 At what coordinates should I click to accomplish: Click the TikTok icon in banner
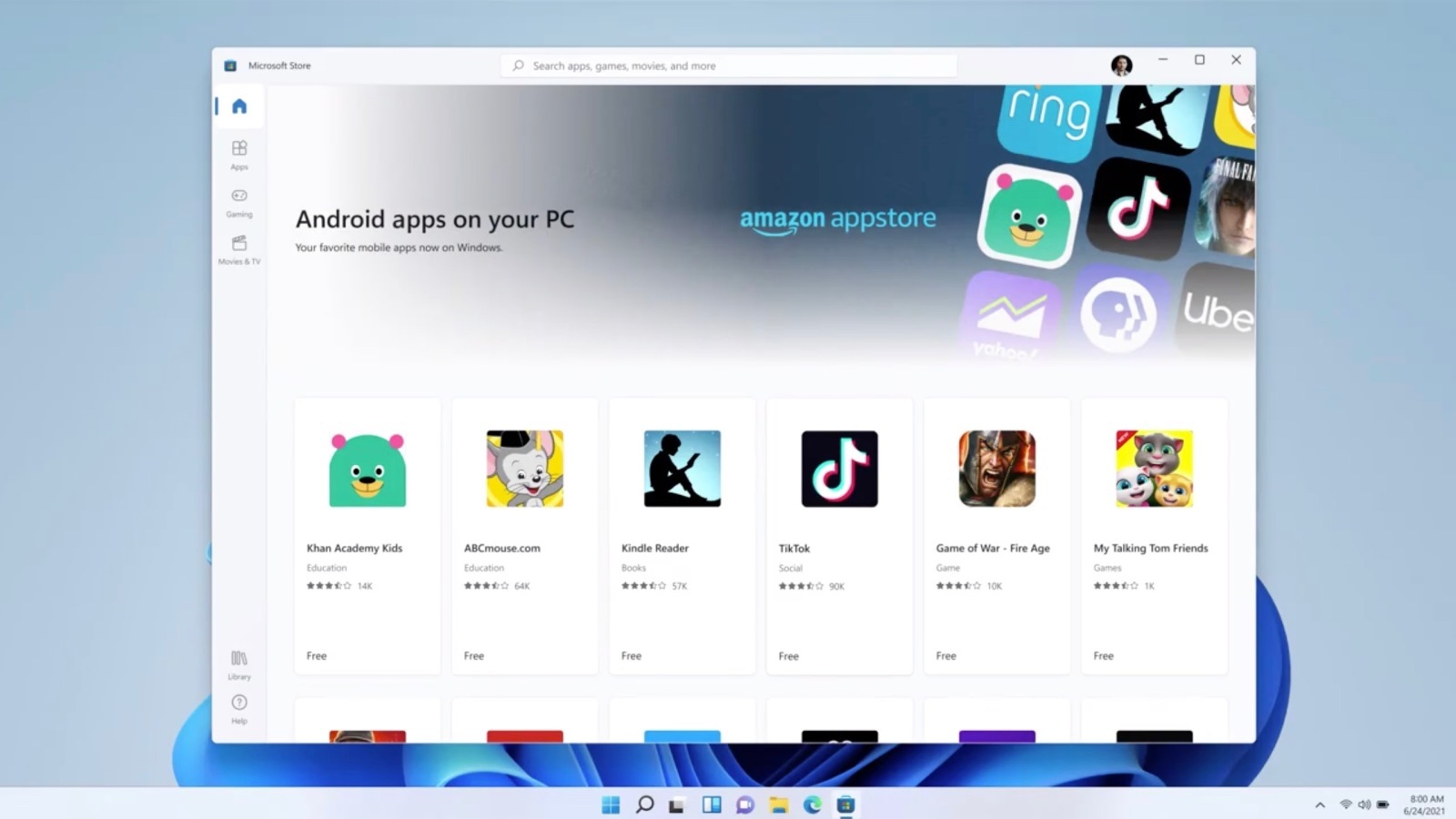coord(1138,209)
